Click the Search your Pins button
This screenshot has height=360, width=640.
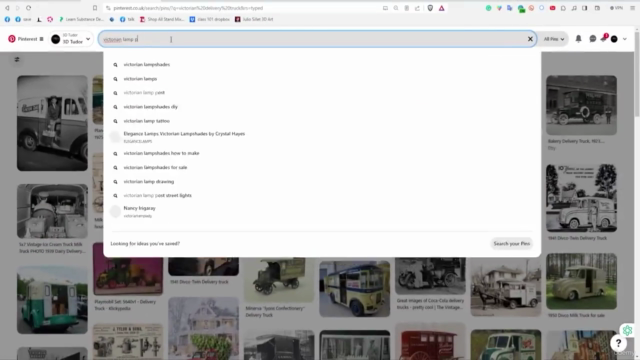[511, 244]
